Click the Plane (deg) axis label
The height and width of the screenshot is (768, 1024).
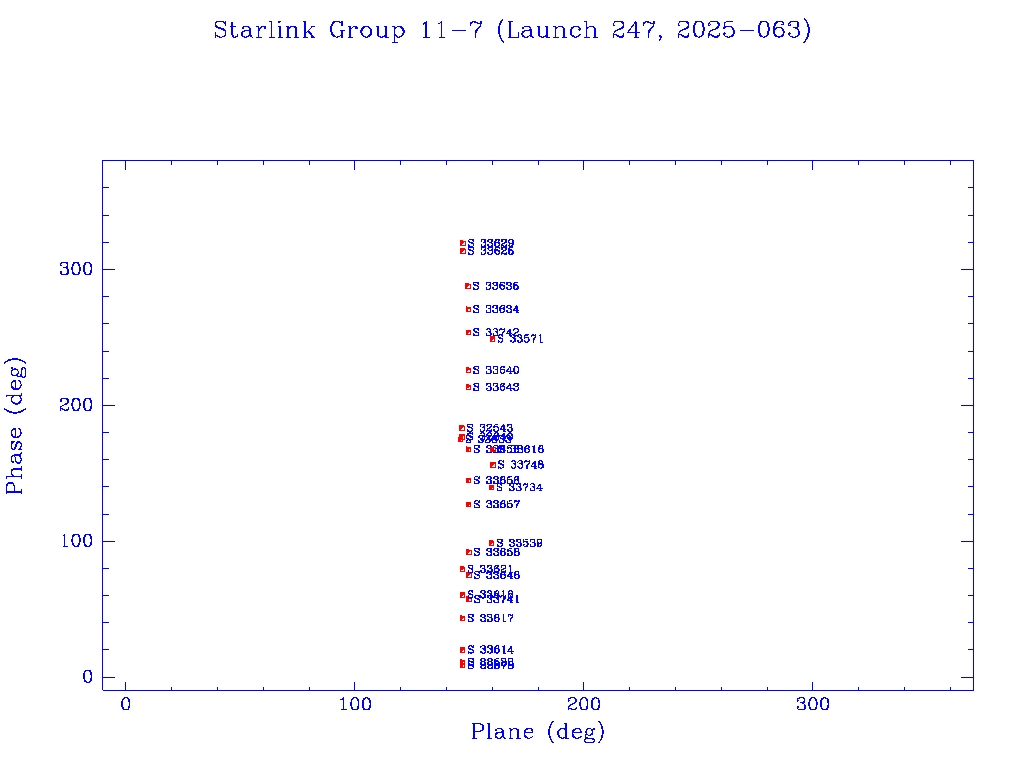coord(538,732)
